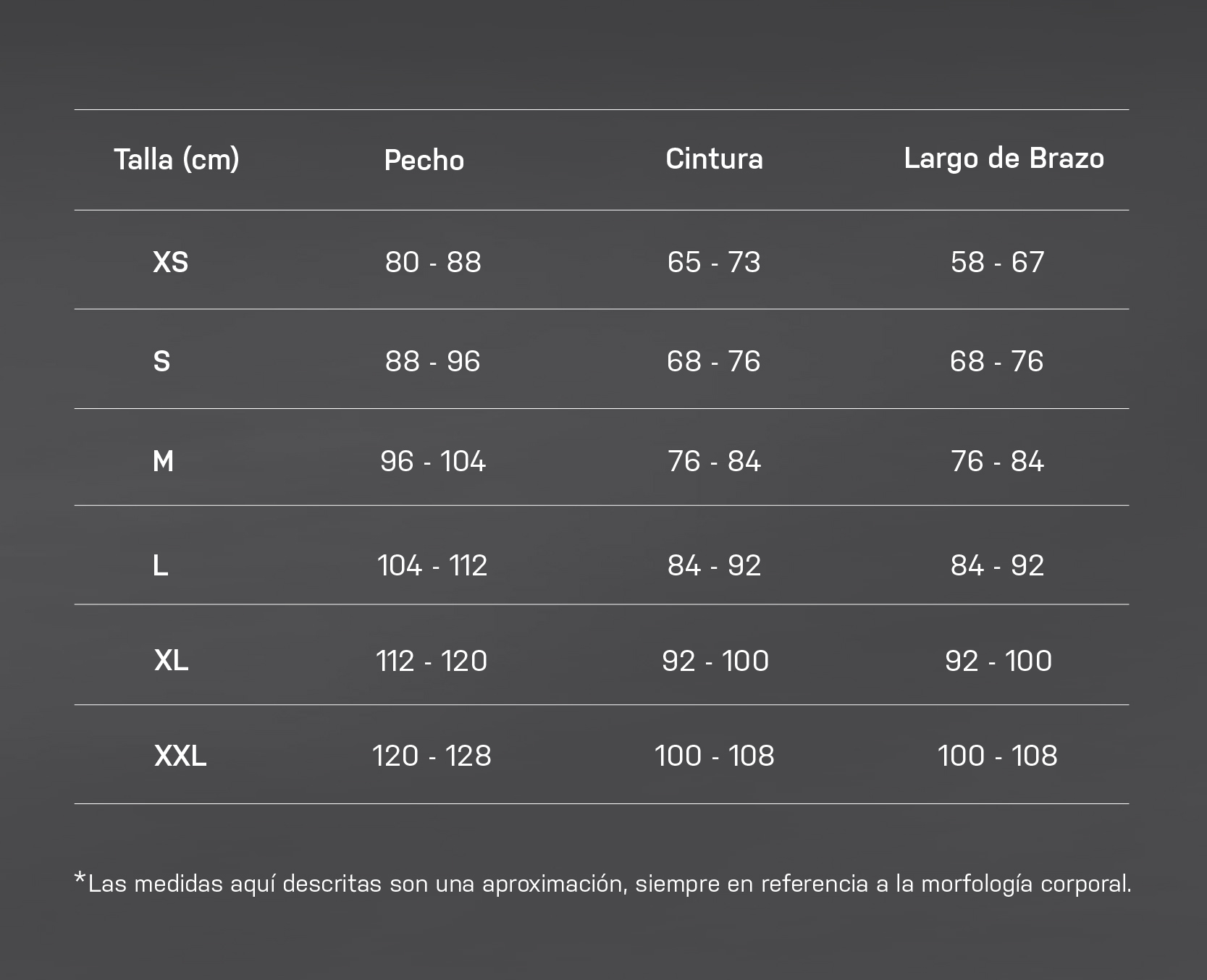The width and height of the screenshot is (1207, 980).
Task: Click the M size row label
Action: [163, 461]
